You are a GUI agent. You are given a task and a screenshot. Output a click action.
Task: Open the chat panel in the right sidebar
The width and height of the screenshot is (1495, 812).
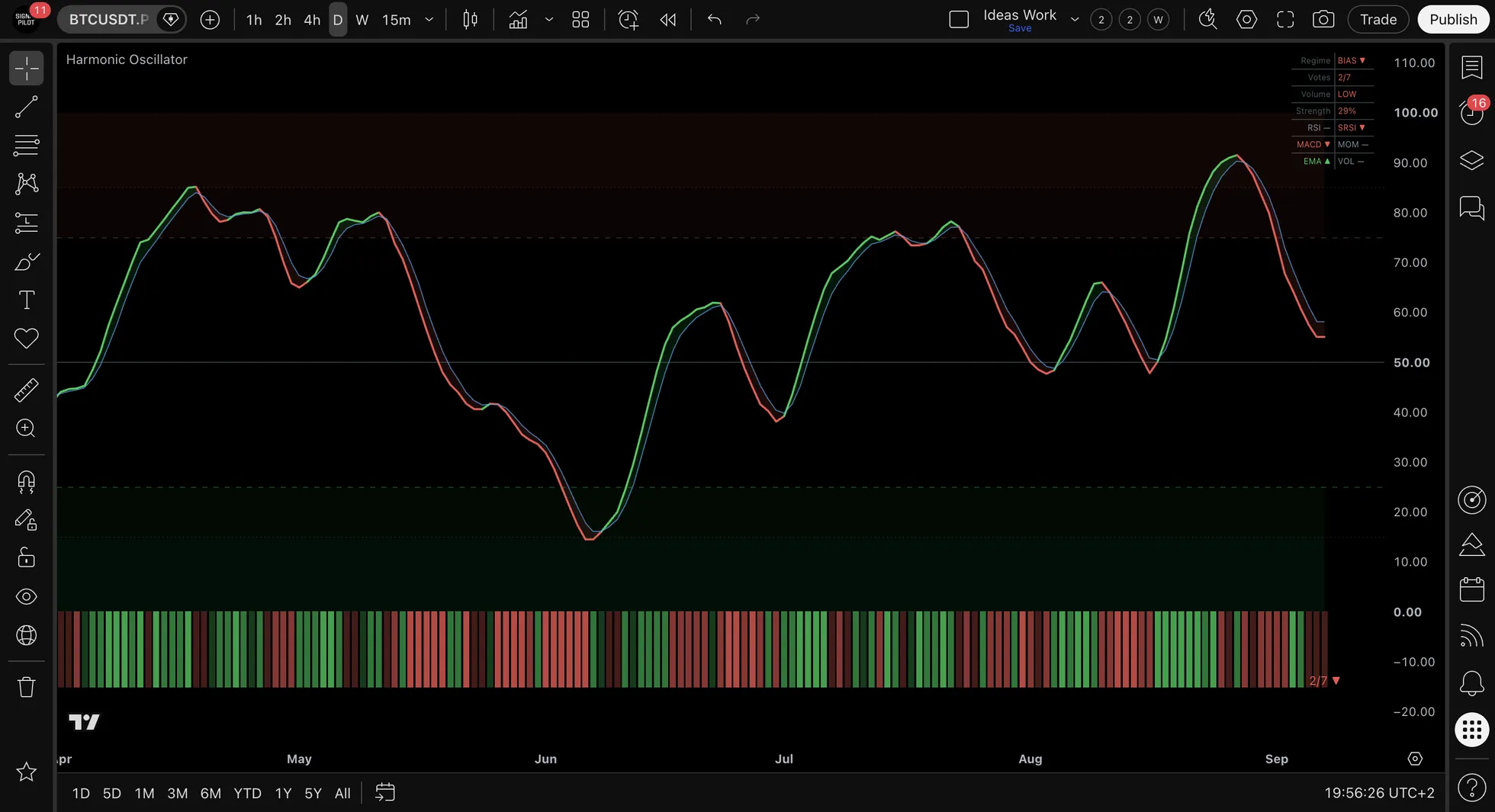(1472, 207)
